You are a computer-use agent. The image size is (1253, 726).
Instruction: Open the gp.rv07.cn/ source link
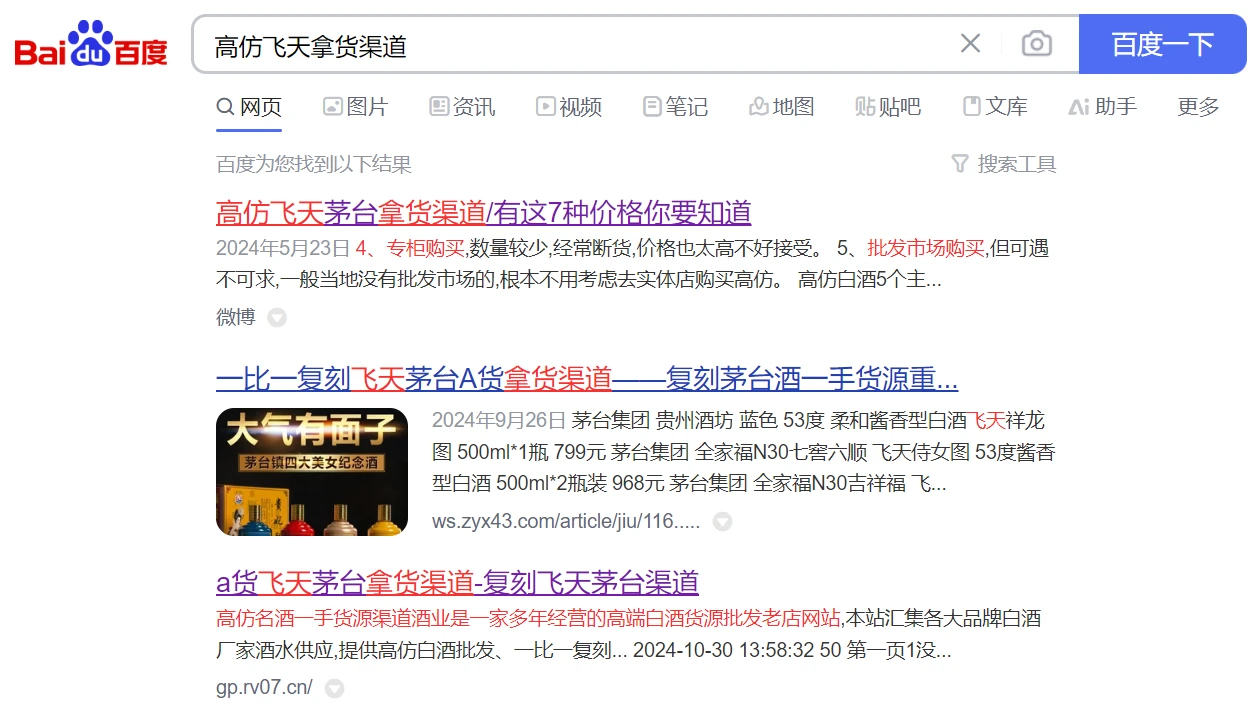264,688
